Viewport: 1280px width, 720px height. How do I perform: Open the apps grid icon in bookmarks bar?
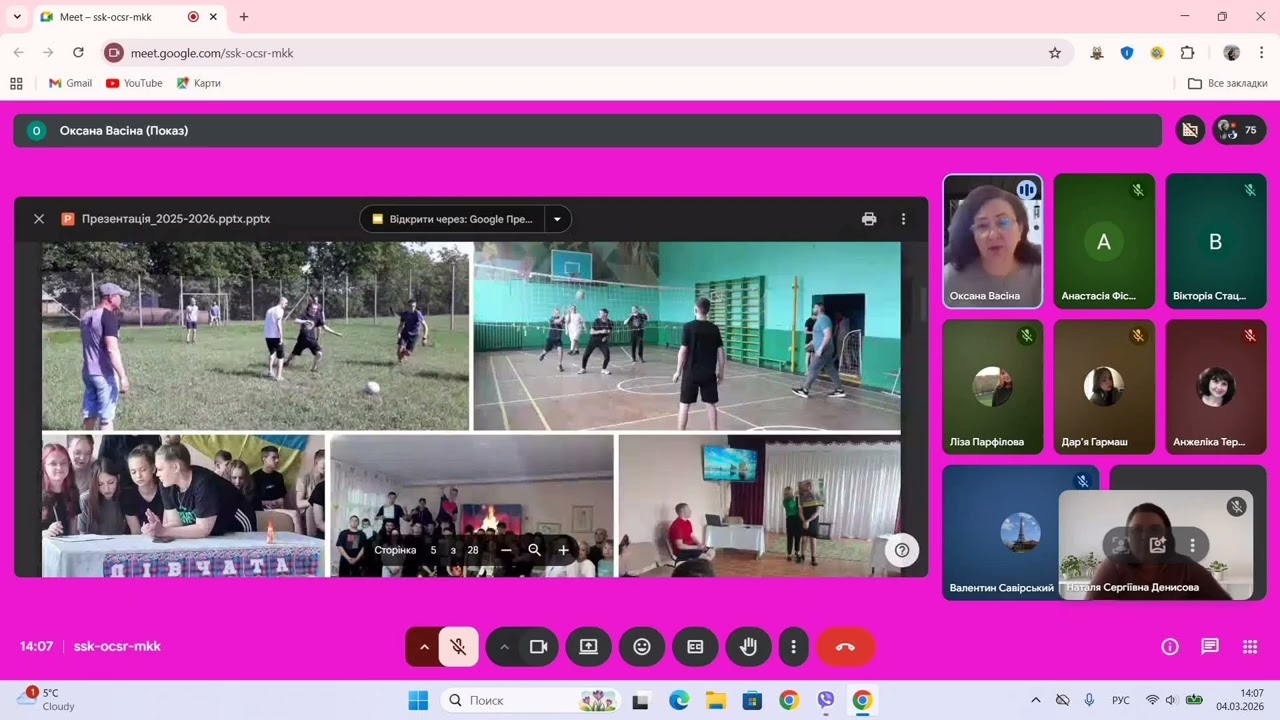[16, 83]
